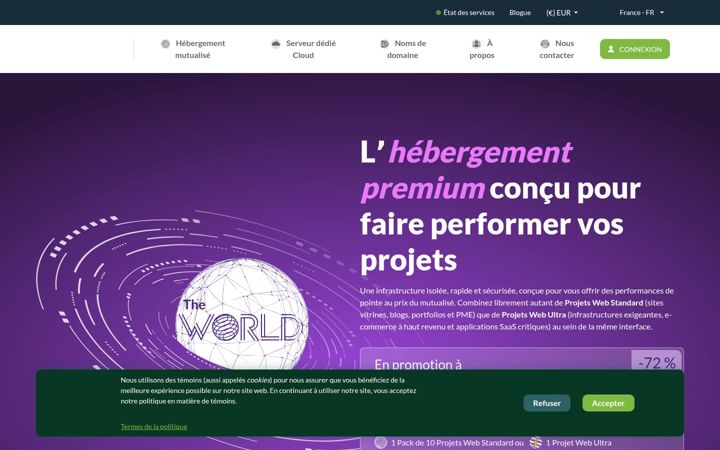This screenshot has width=720, height=450.
Task: Open the France - FR region dropdown
Action: click(641, 12)
